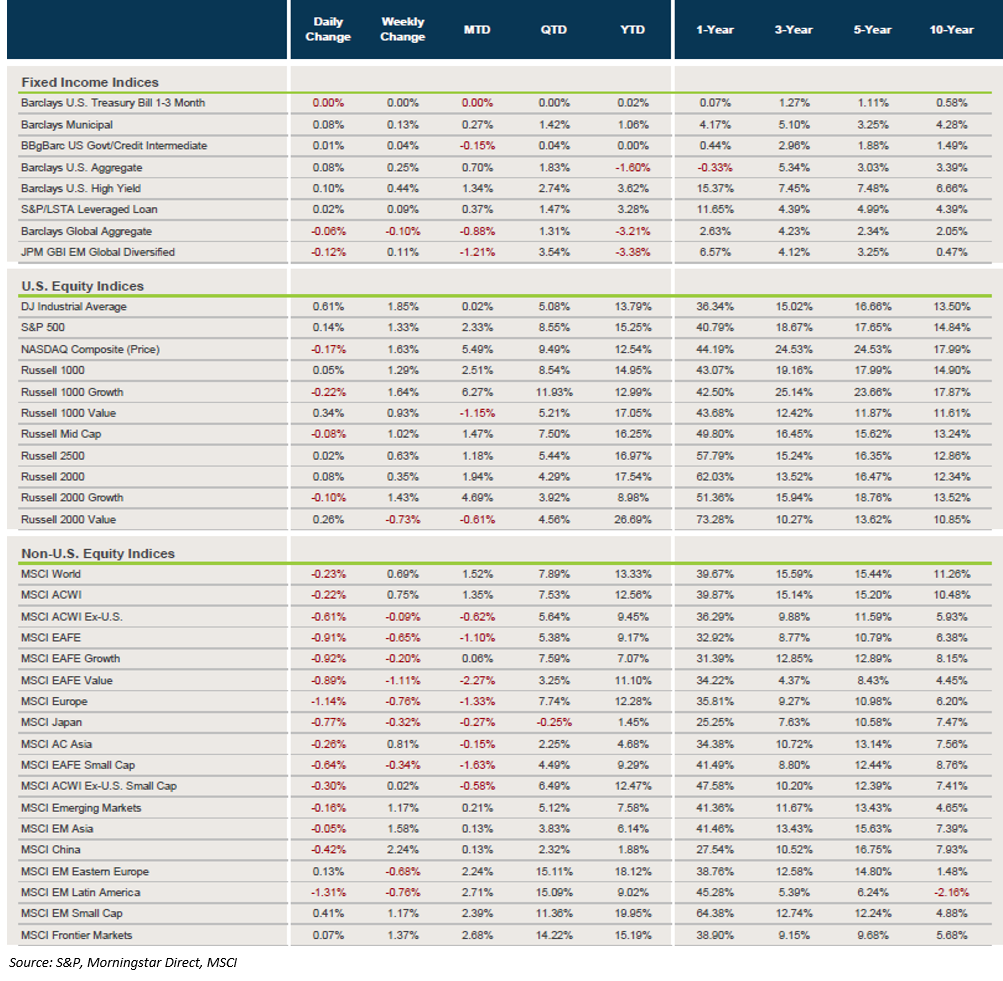Select MSCI Japan QTD value -0.25%

coord(554,723)
